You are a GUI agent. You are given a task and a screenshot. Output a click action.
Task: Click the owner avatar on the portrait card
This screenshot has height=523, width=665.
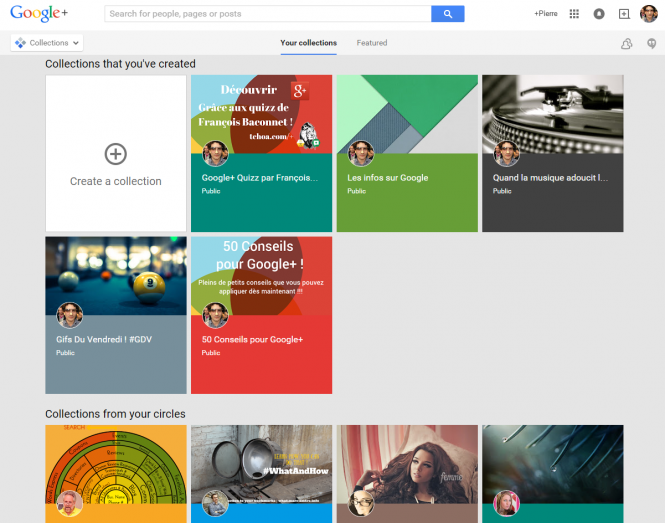tap(361, 503)
